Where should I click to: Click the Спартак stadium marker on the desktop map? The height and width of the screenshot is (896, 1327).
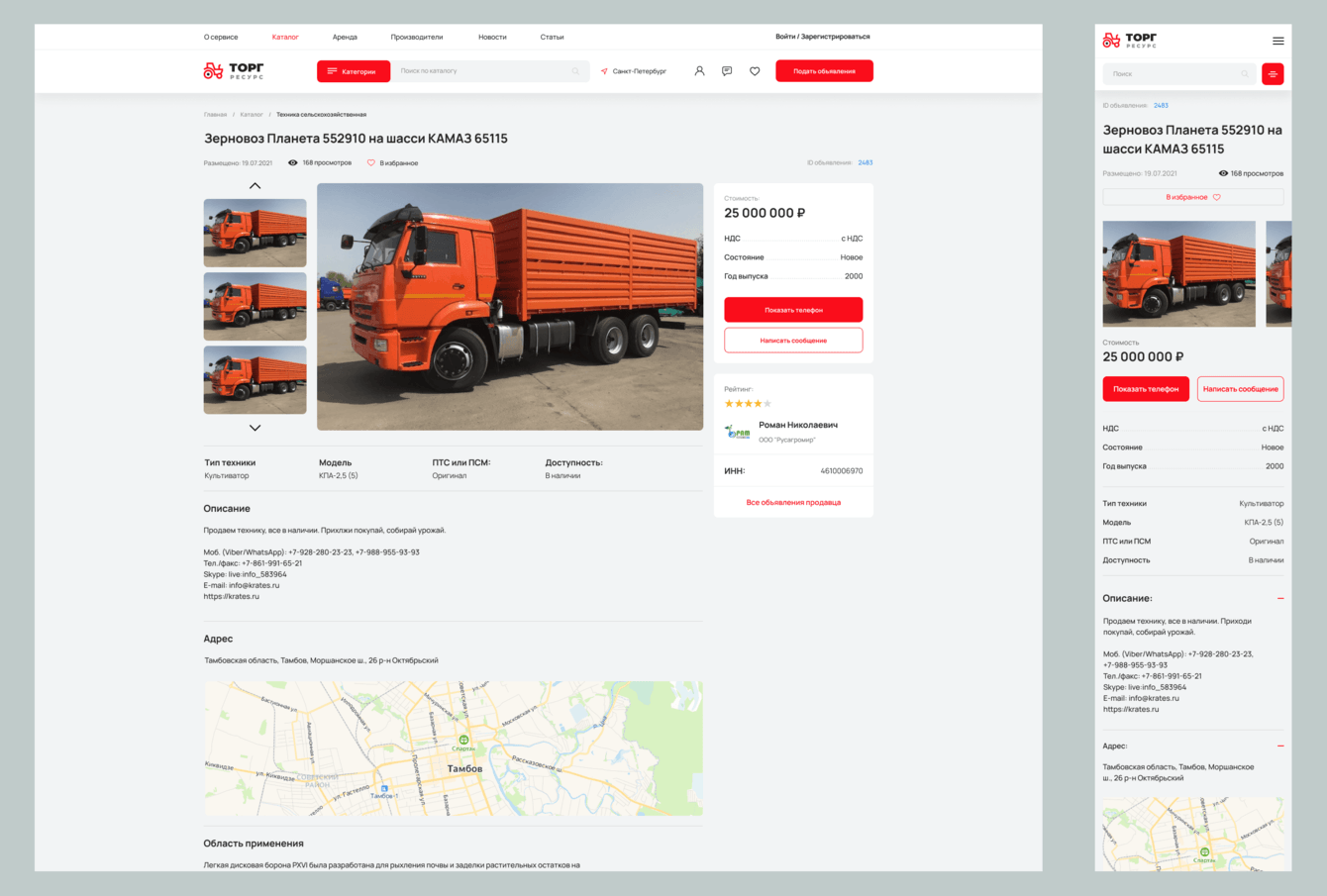[x=463, y=741]
